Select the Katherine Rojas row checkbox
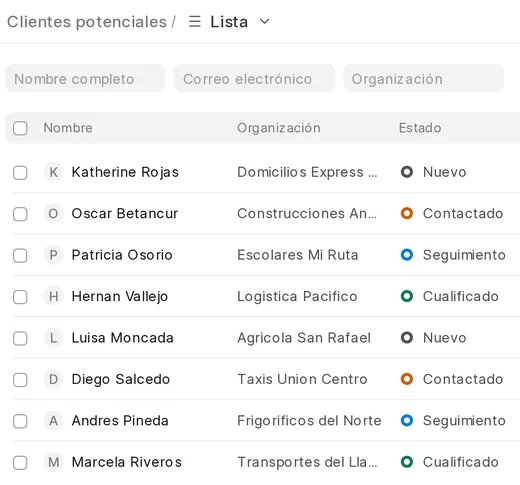Image resolution: width=520 pixels, height=485 pixels. click(20, 173)
